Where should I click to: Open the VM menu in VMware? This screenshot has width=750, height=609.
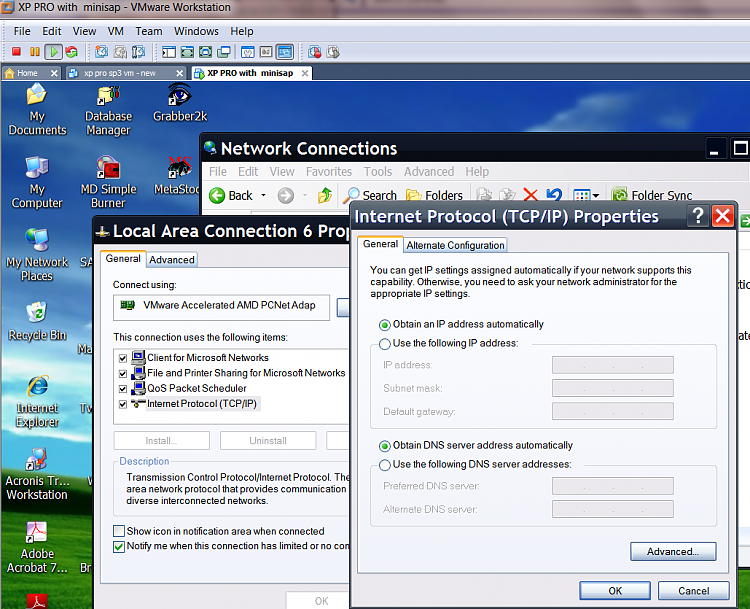point(116,31)
